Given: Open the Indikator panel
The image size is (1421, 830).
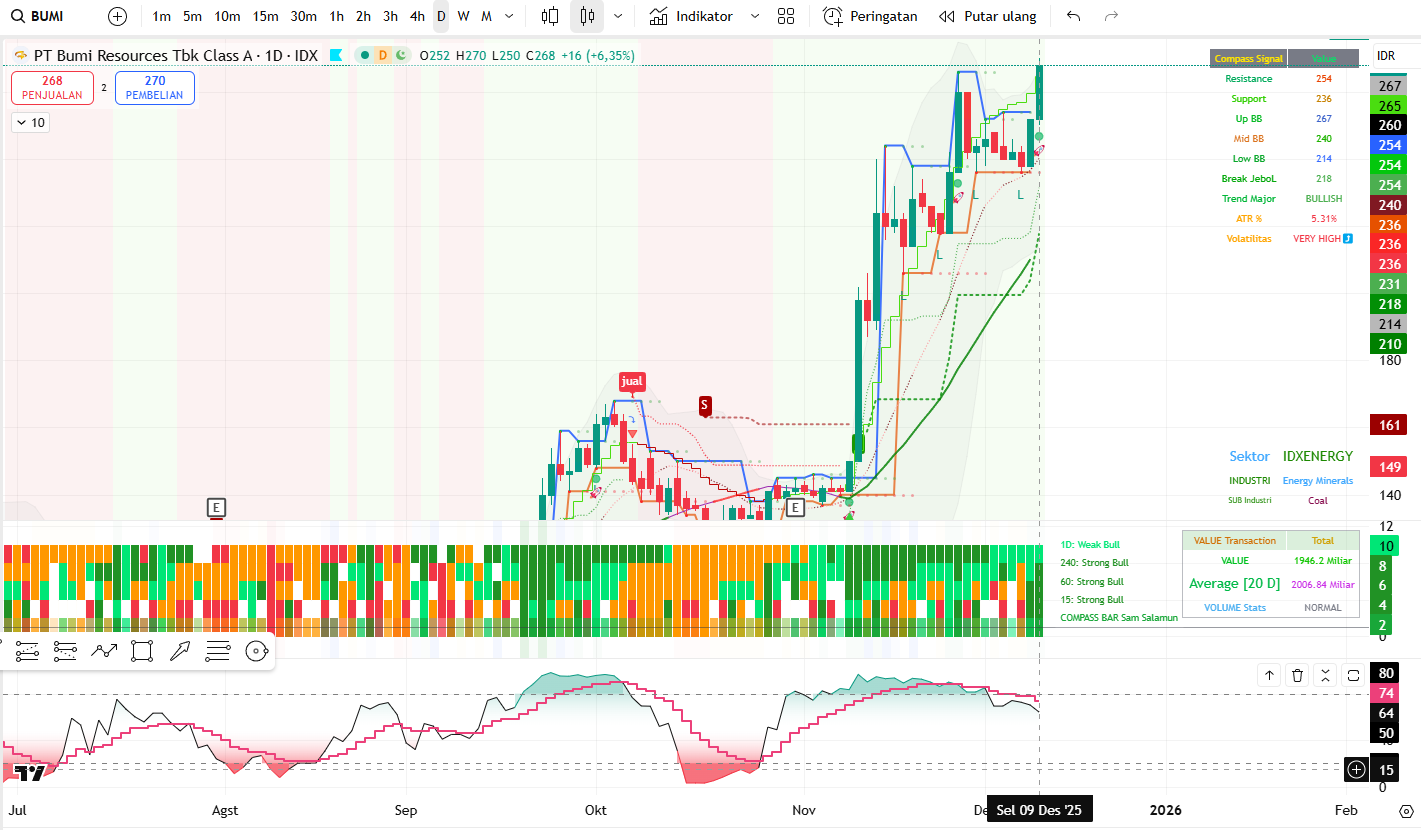Looking at the screenshot, I should point(690,16).
